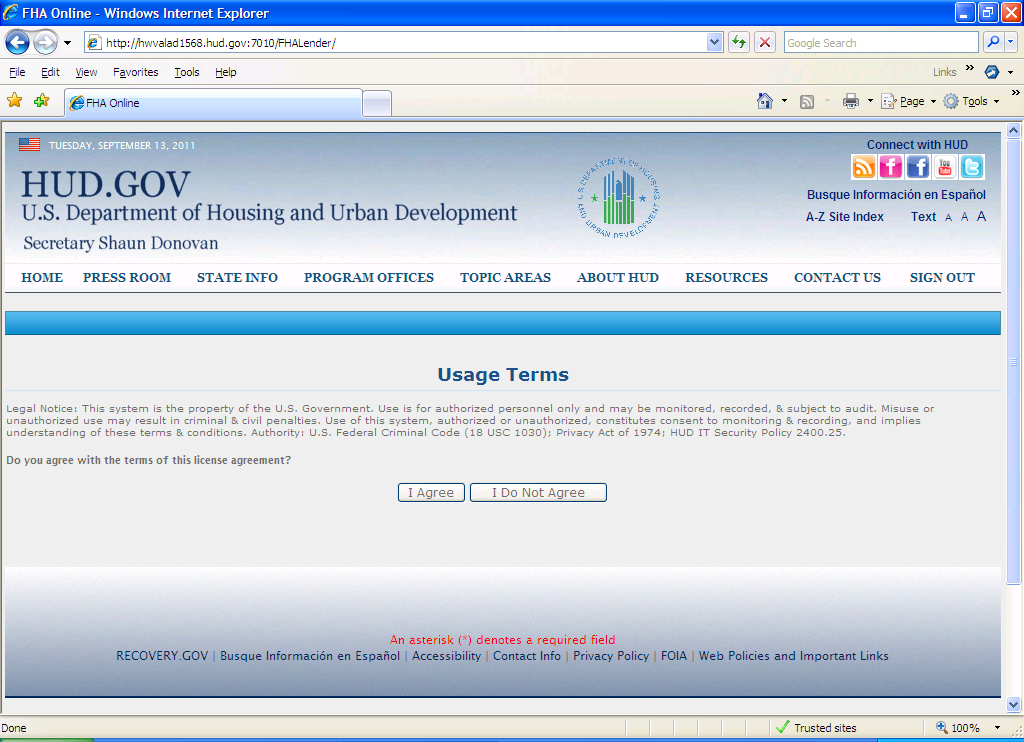The width and height of the screenshot is (1024, 742).
Task: Click SIGN OUT in navigation
Action: pos(942,278)
